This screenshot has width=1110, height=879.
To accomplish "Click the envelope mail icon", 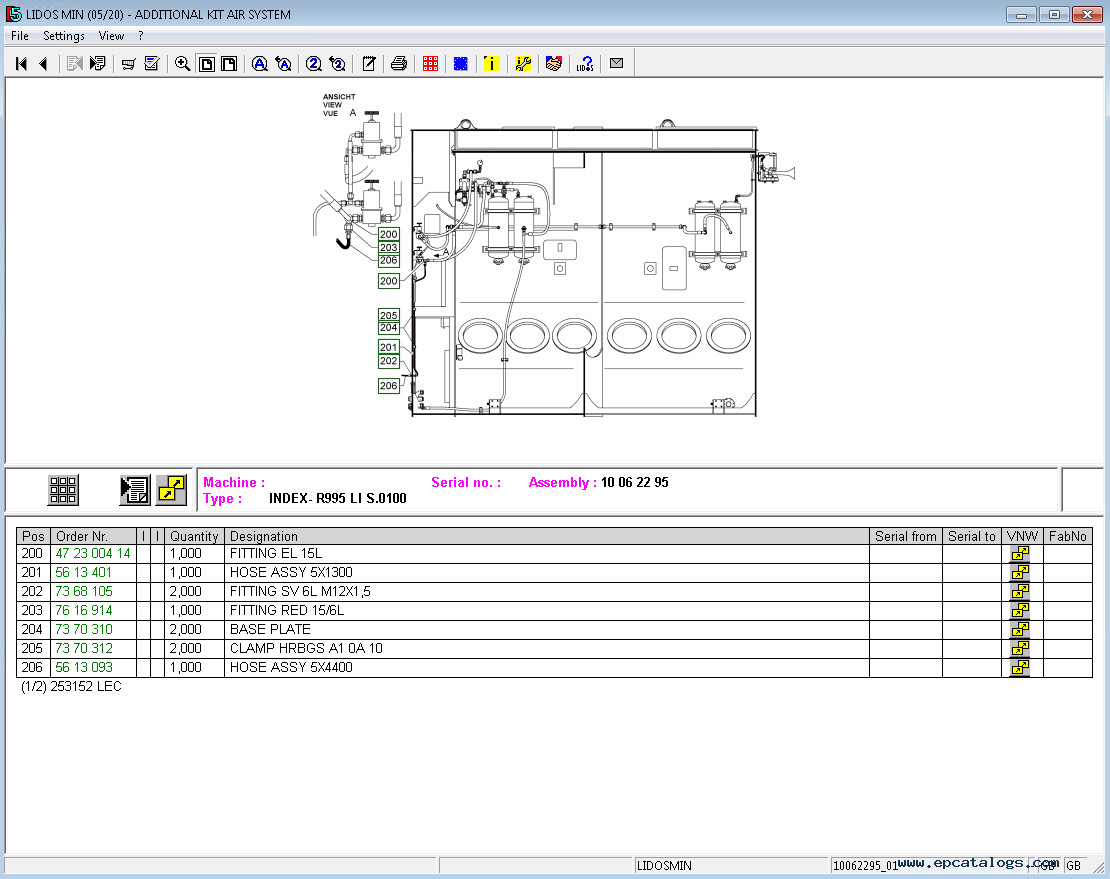I will [x=616, y=64].
